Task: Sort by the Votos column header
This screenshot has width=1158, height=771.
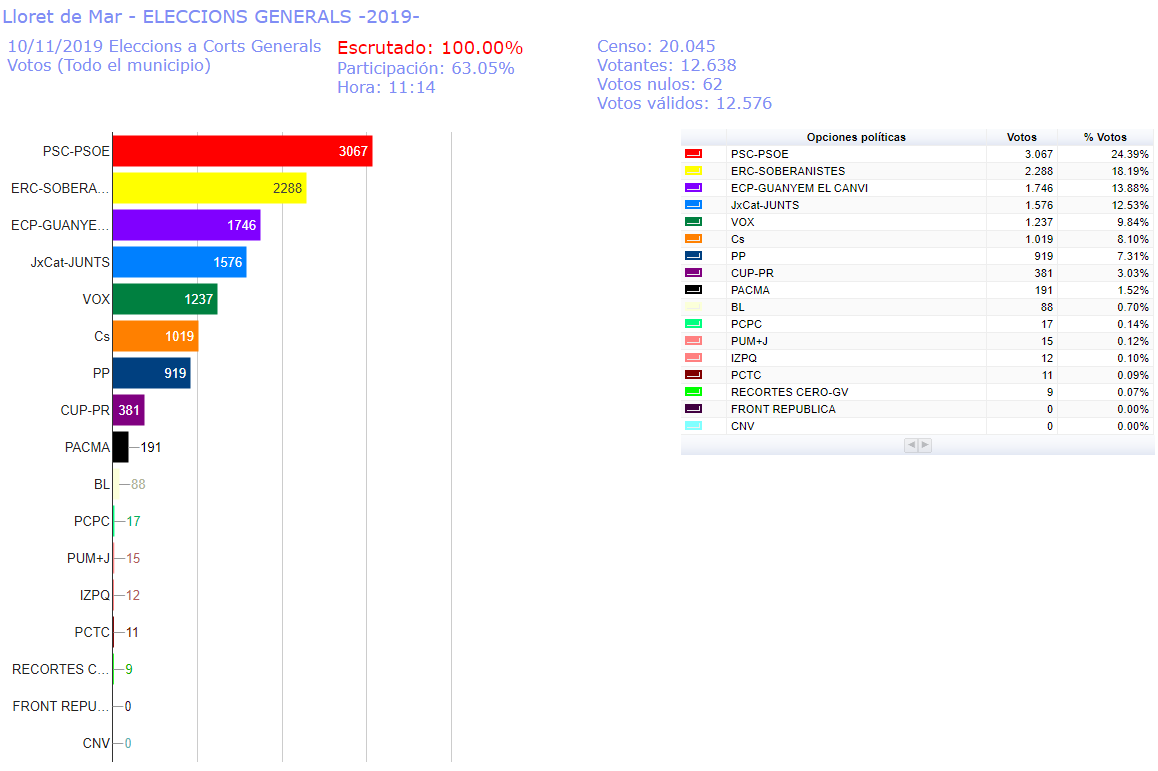Action: point(1021,137)
